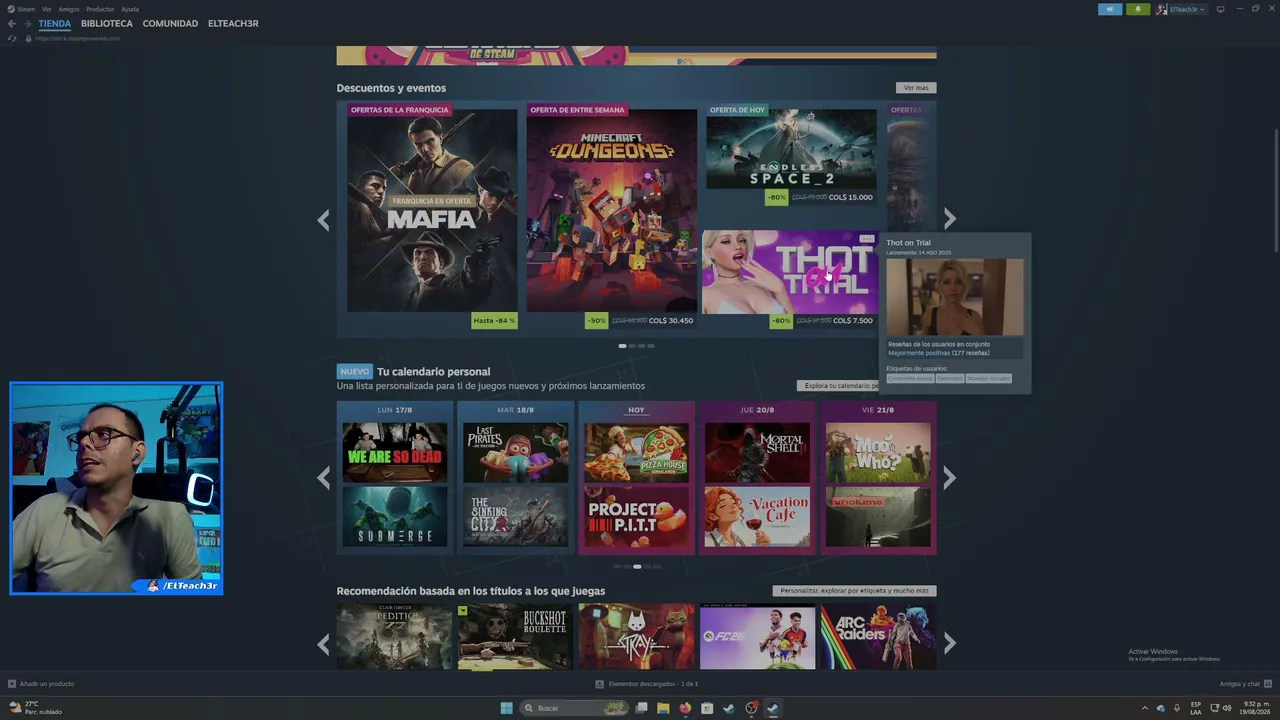The height and width of the screenshot is (720, 1280).
Task: Open Amigos y chat
Action: 1240,684
